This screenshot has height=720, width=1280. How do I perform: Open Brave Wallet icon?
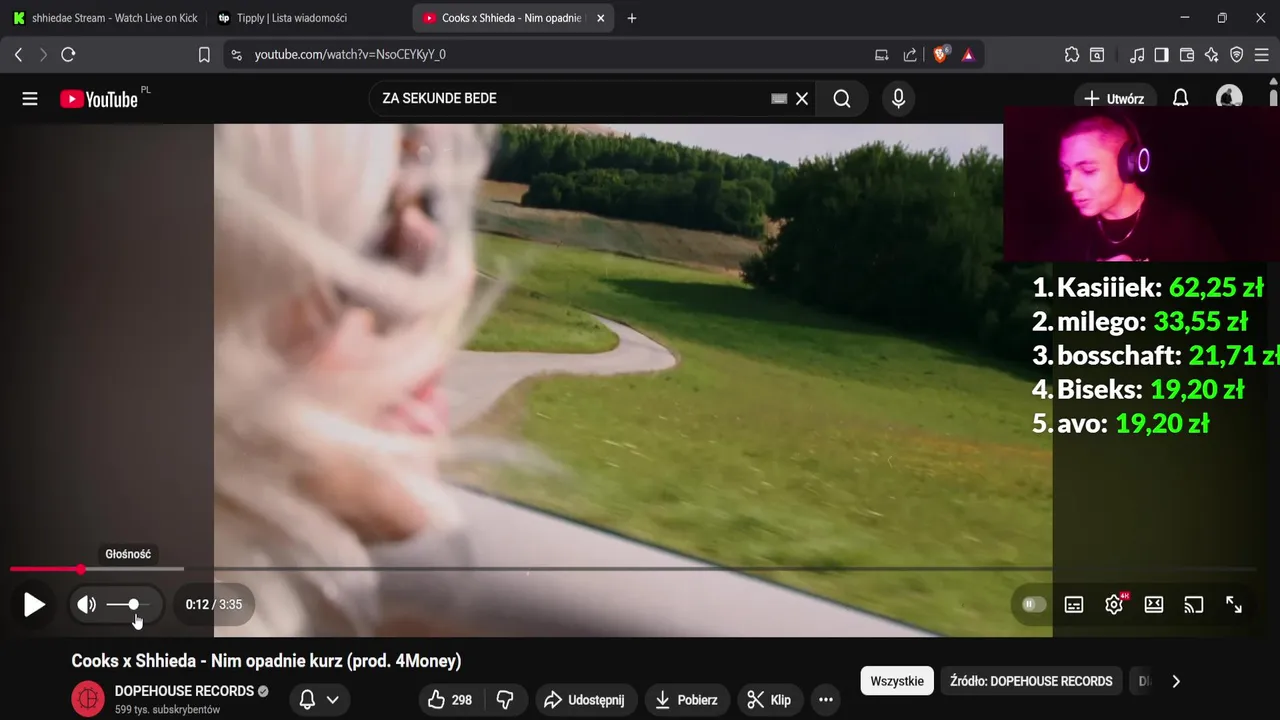pyautogui.click(x=1187, y=55)
